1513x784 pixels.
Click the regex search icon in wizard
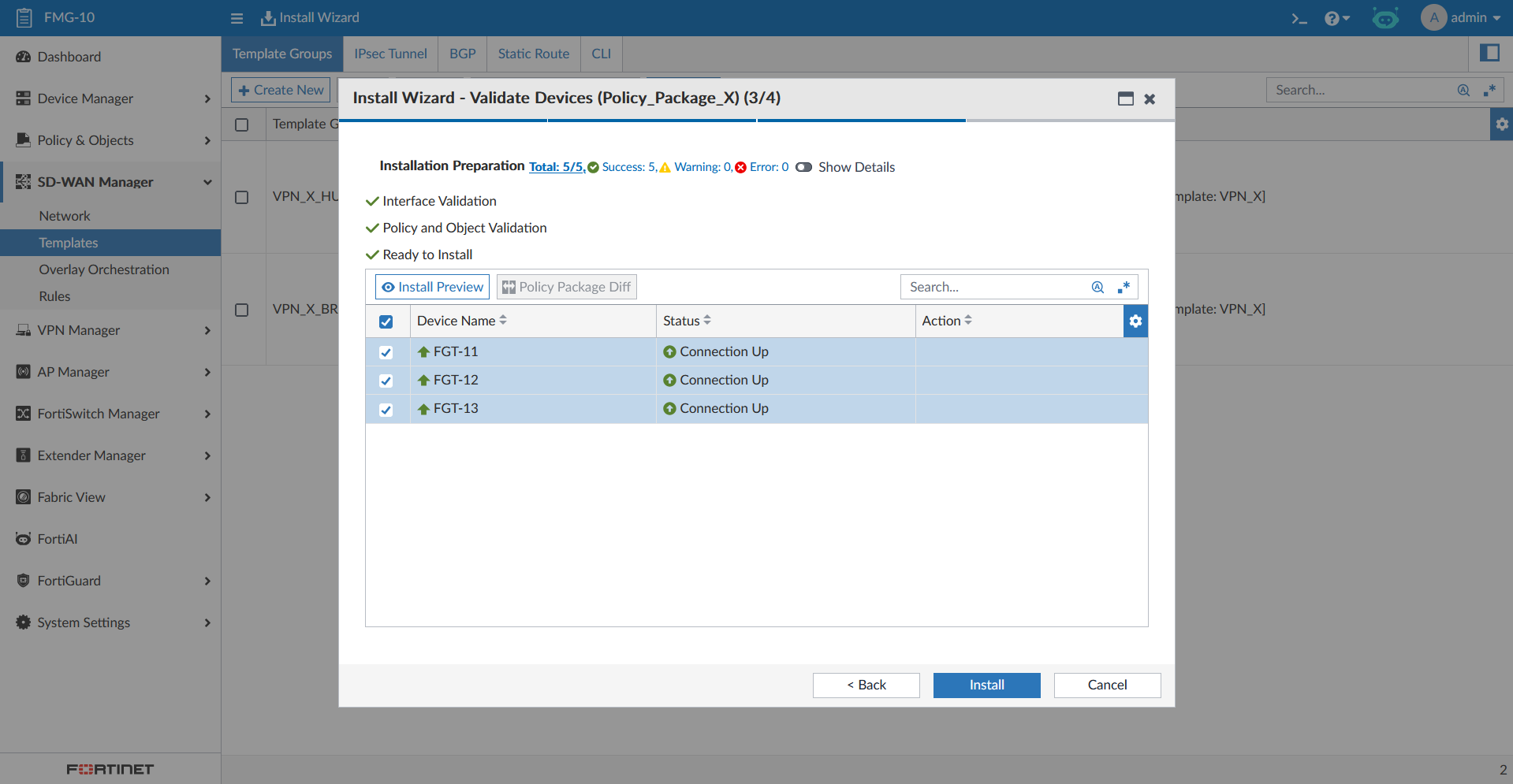click(x=1124, y=287)
